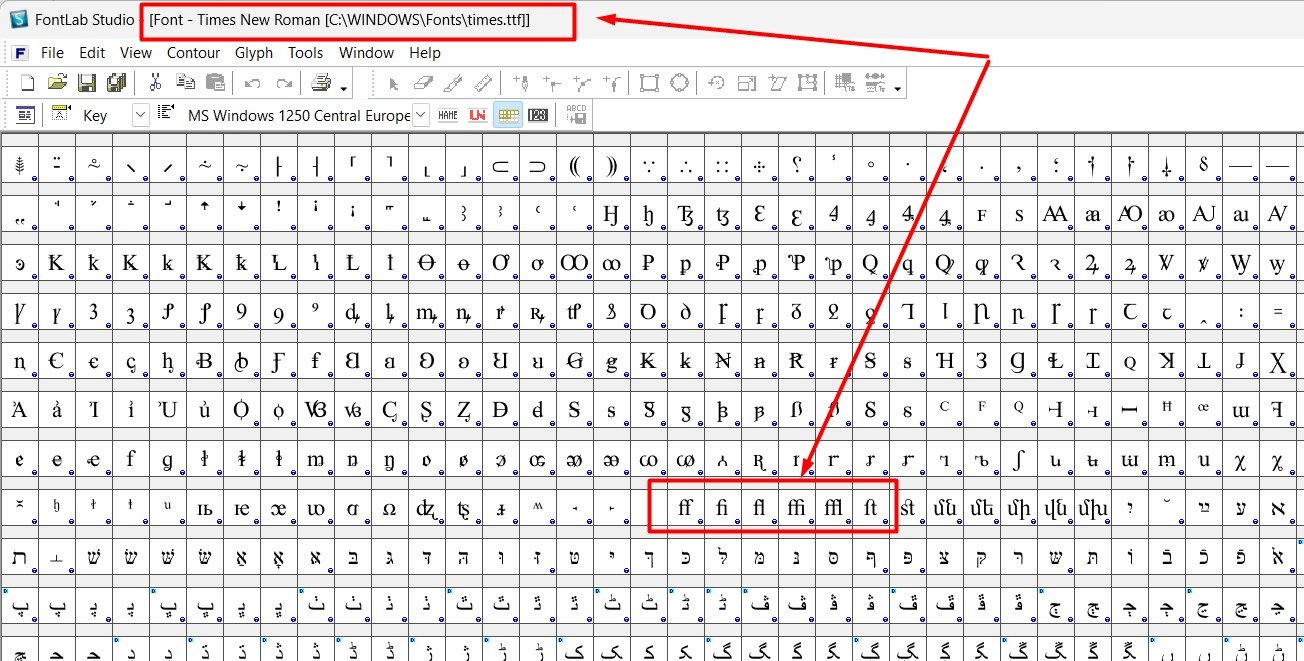This screenshot has height=661, width=1304.
Task: Click the New font icon
Action: tap(27, 83)
